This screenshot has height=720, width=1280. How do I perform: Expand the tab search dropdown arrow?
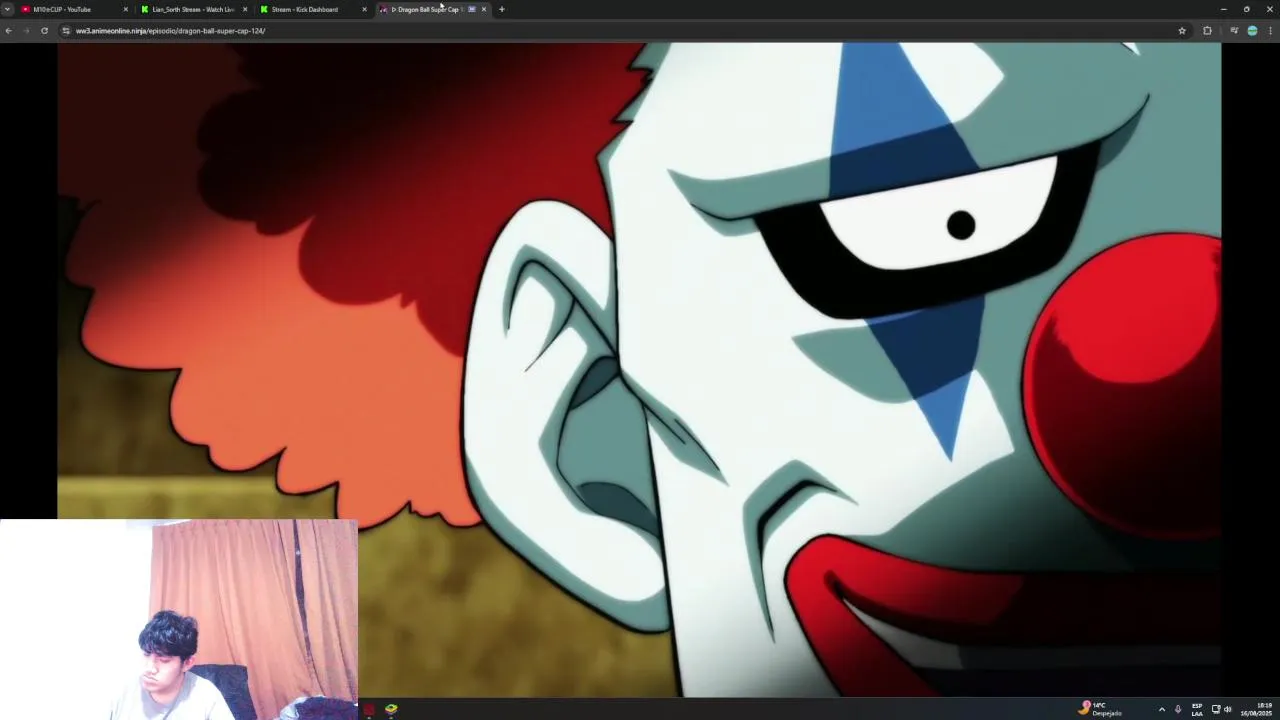click(7, 9)
